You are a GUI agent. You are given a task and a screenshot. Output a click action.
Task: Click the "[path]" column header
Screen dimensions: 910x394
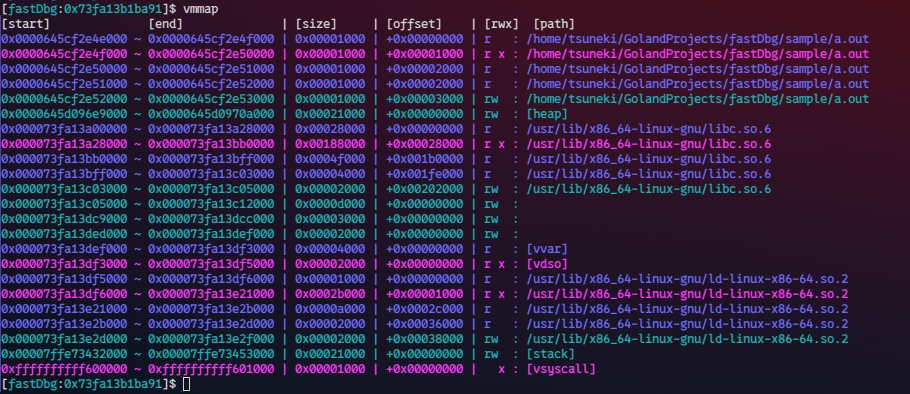click(x=554, y=24)
